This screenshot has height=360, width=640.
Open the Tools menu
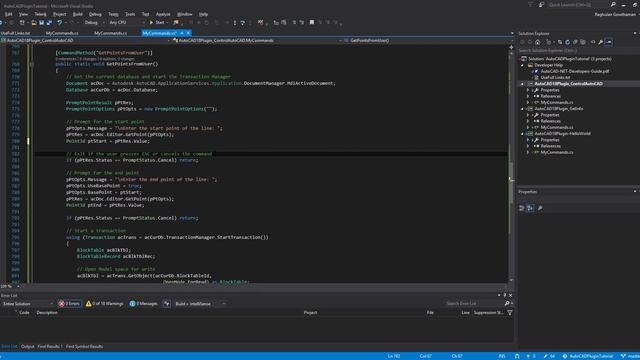click(130, 14)
